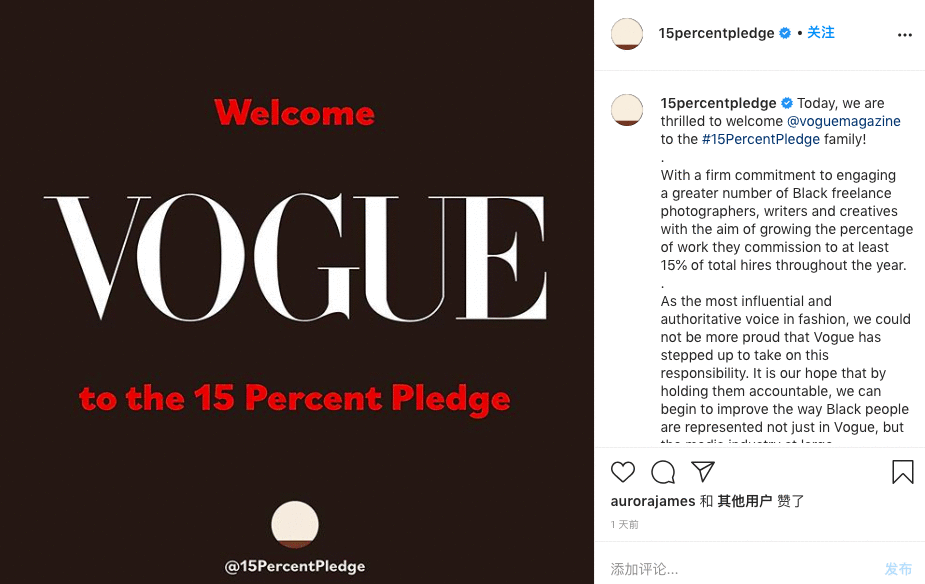
Task: Open 15percentpledge username in caption
Action: click(718, 103)
